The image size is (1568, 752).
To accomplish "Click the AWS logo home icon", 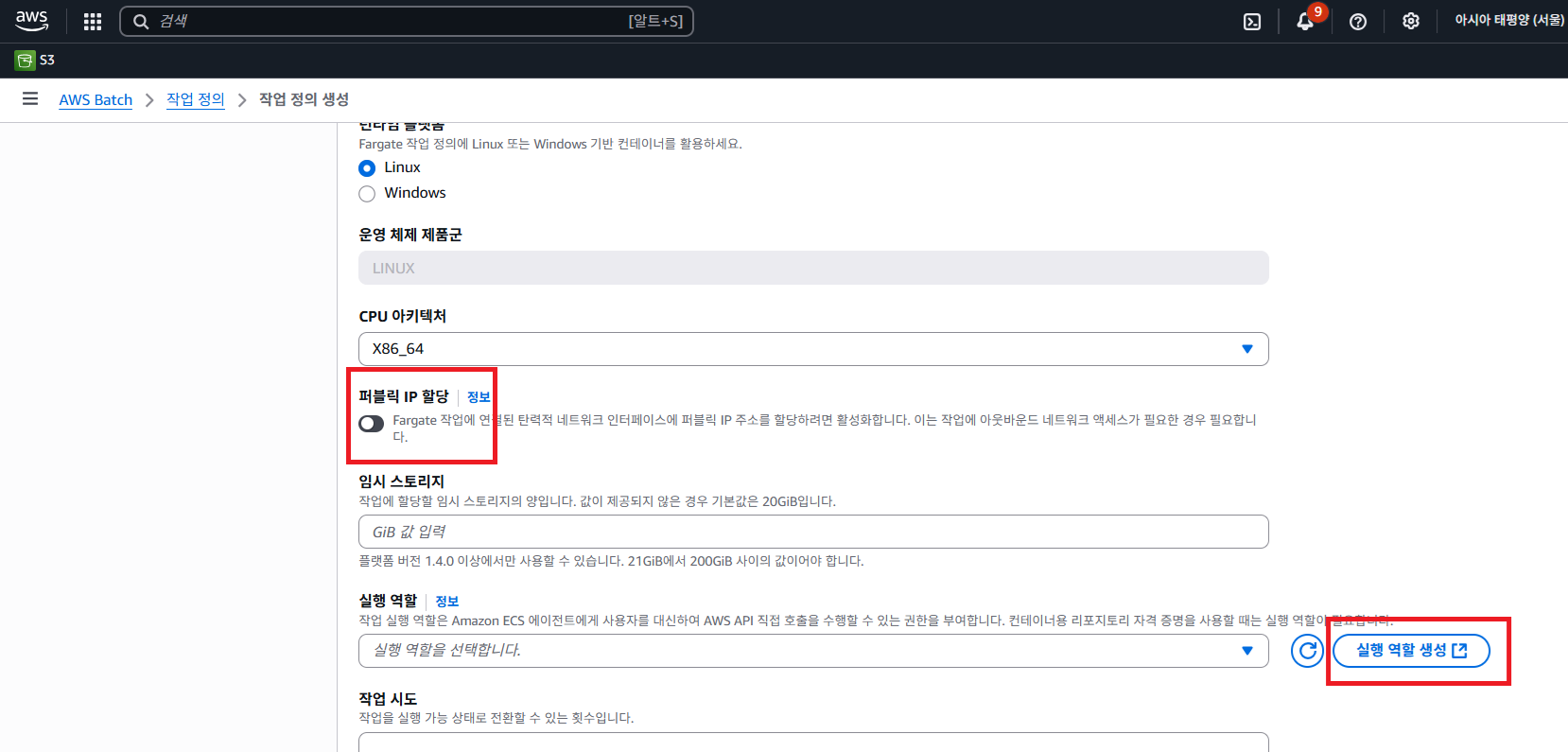I will (31, 21).
